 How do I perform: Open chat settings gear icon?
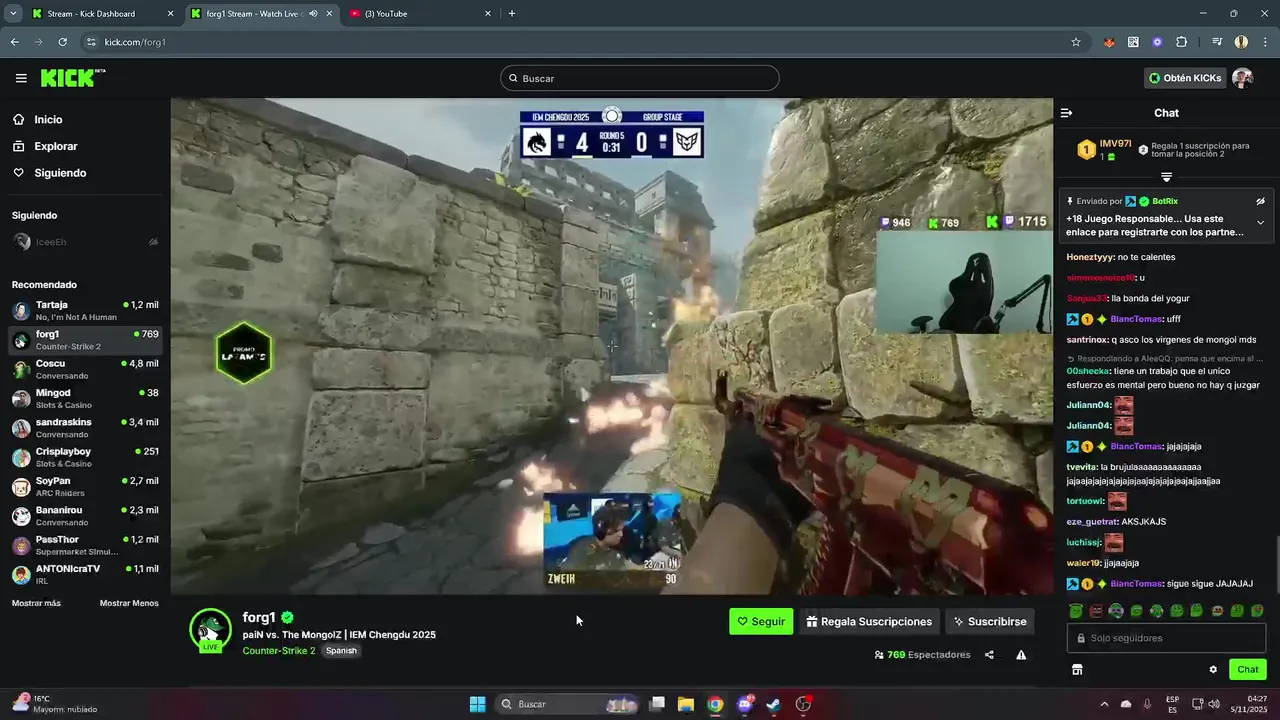coord(1213,669)
